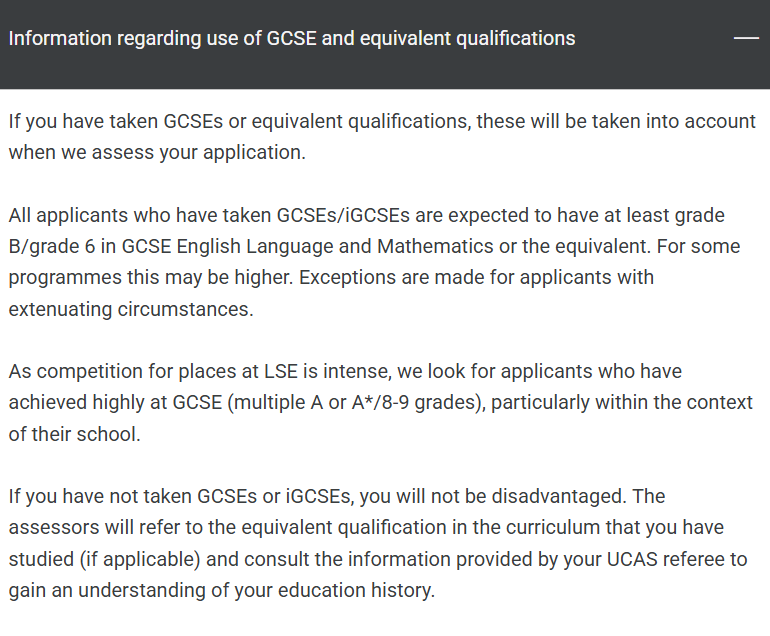Click the text 'studied (if applicable)'

pos(104,559)
